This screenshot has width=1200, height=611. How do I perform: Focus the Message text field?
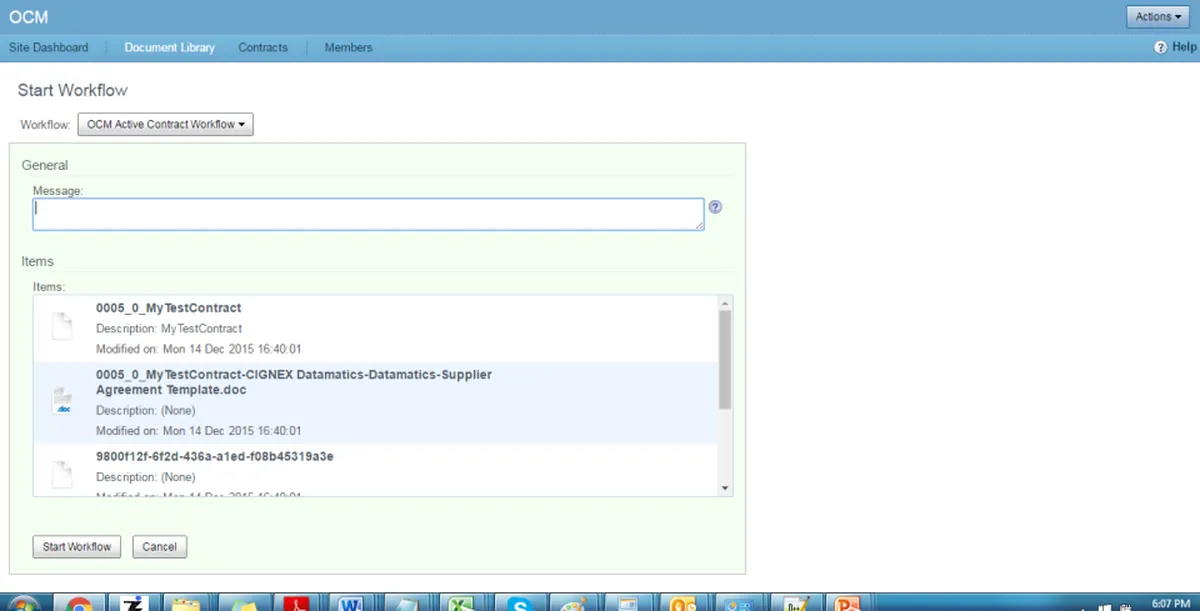click(368, 214)
